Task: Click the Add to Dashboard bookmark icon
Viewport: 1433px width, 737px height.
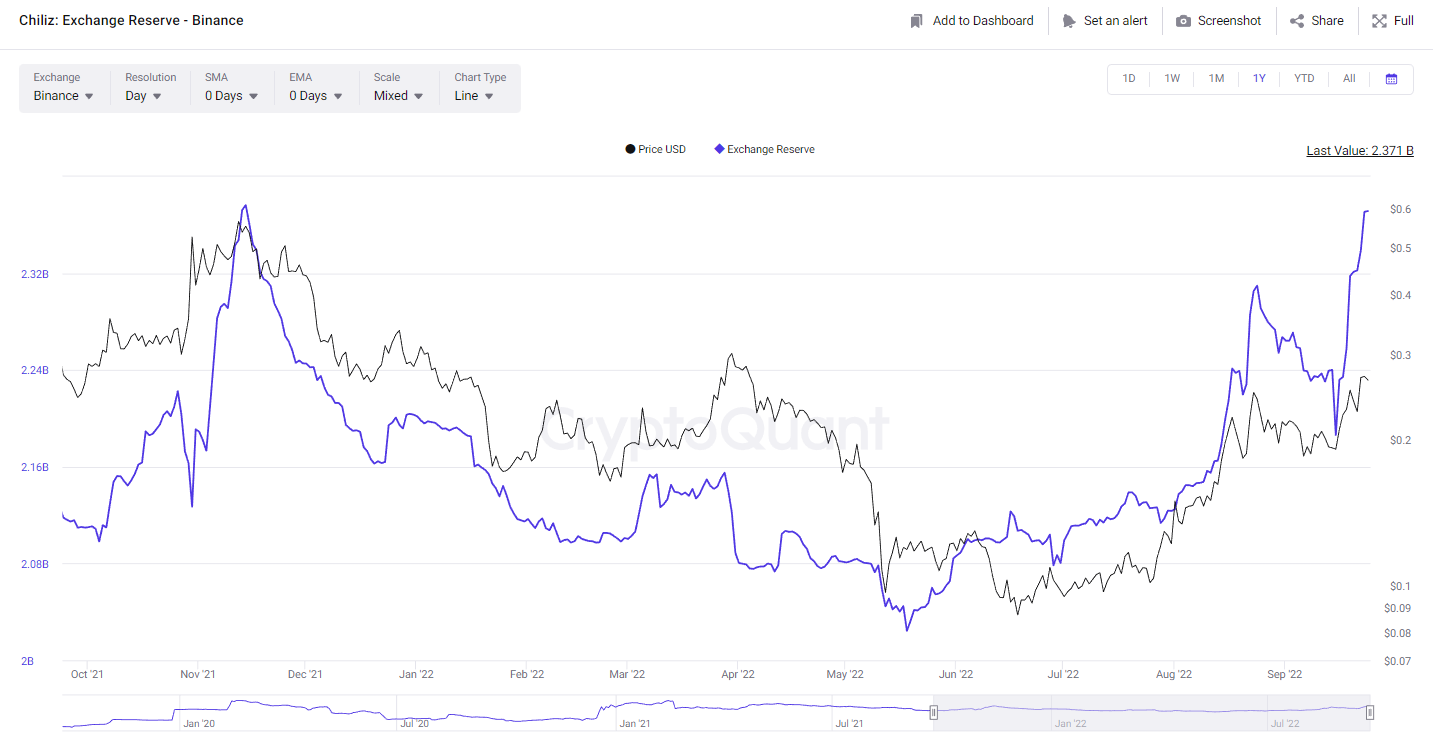Action: click(x=916, y=21)
